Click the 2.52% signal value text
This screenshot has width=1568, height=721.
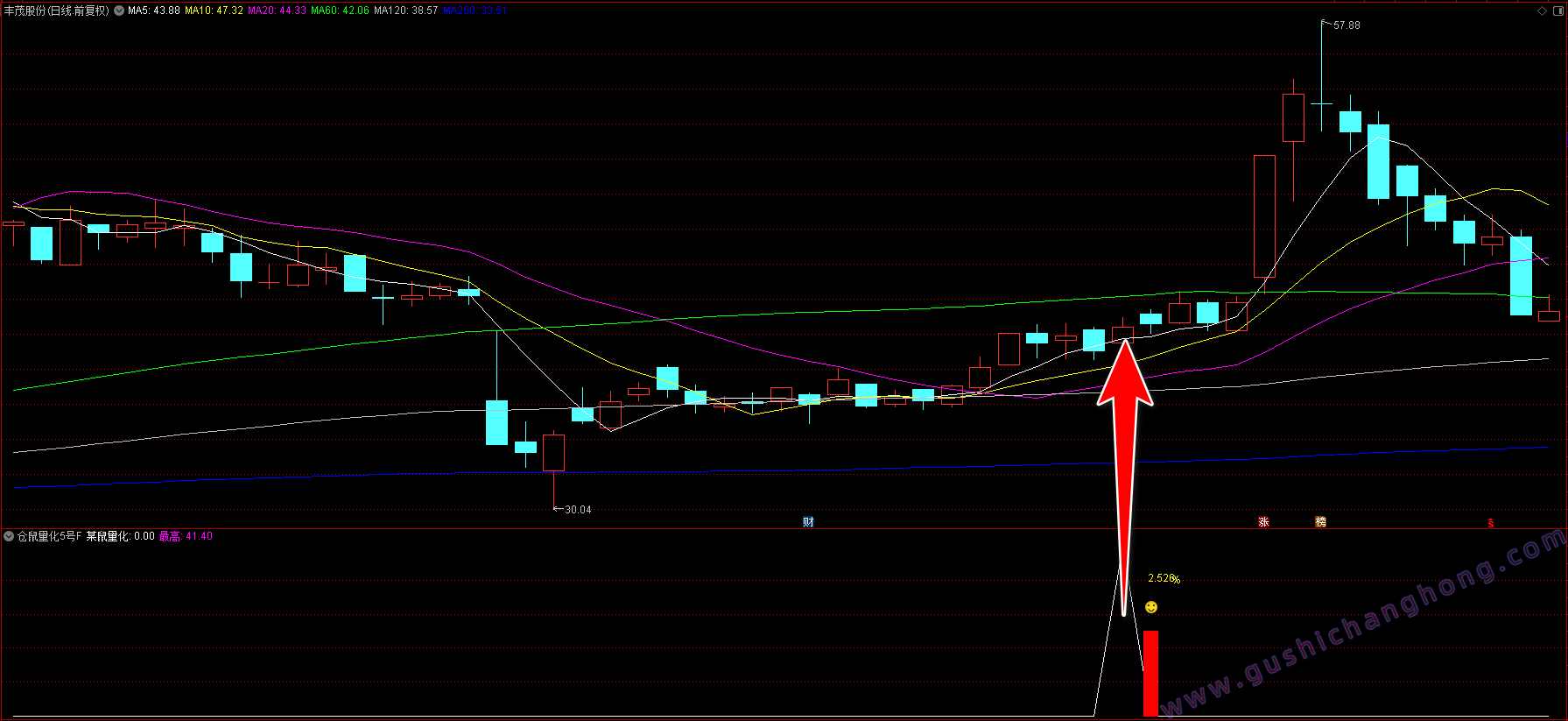pos(1164,578)
